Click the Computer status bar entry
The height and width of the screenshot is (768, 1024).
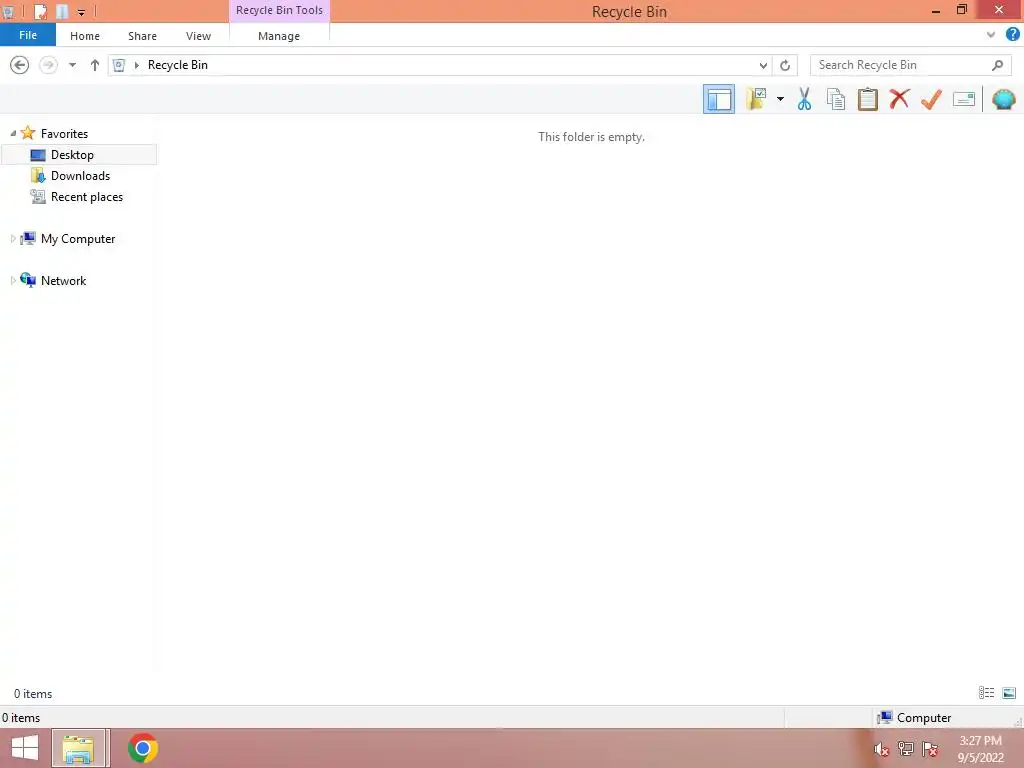(x=914, y=718)
